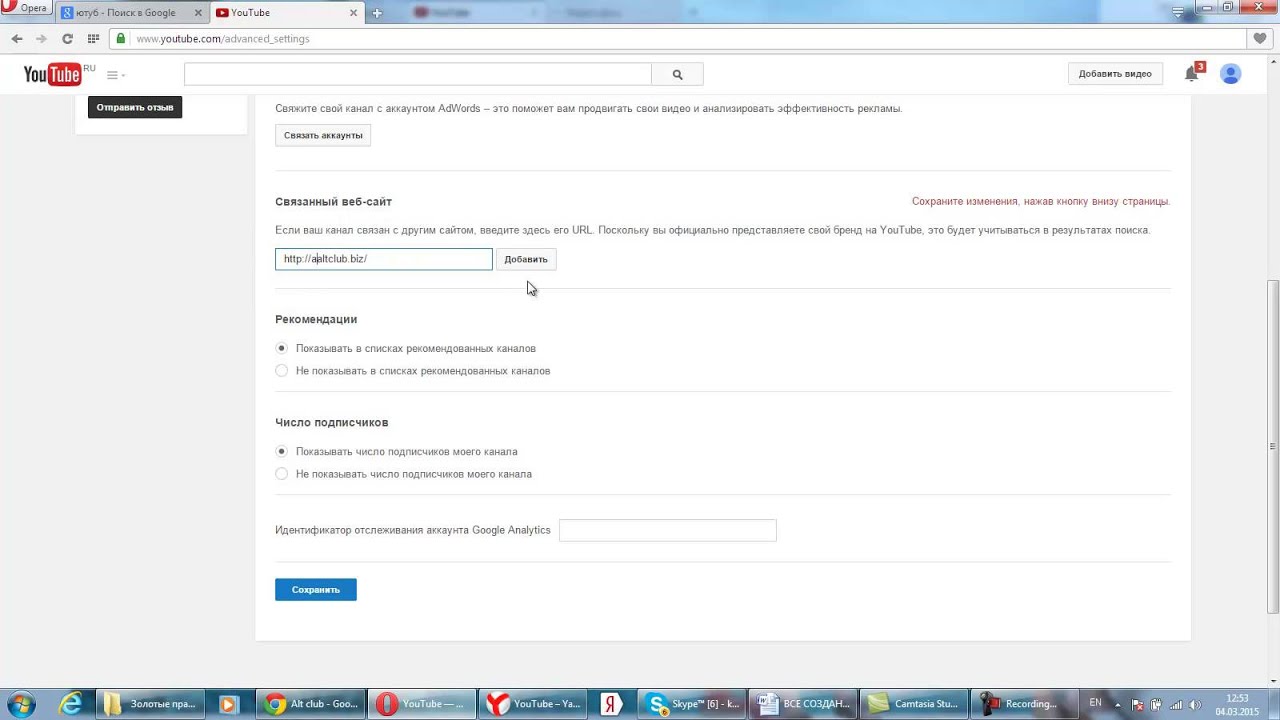Switch to Alt club Chrome window

point(312,704)
